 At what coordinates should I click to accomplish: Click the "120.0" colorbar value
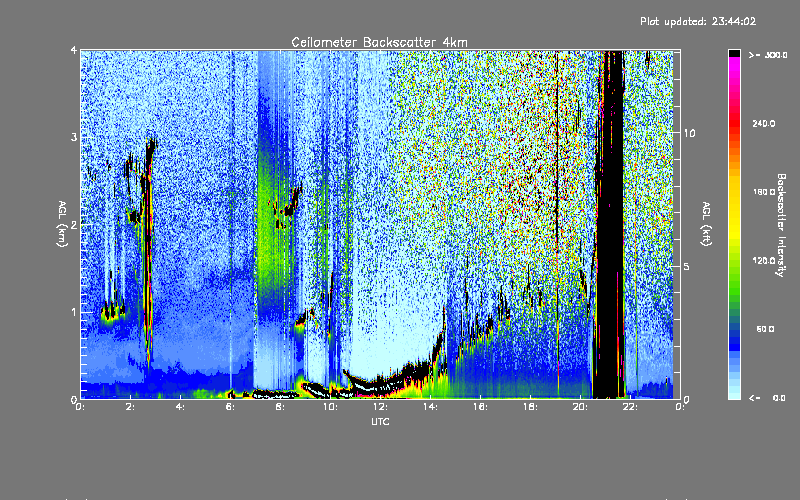pyautogui.click(x=764, y=260)
